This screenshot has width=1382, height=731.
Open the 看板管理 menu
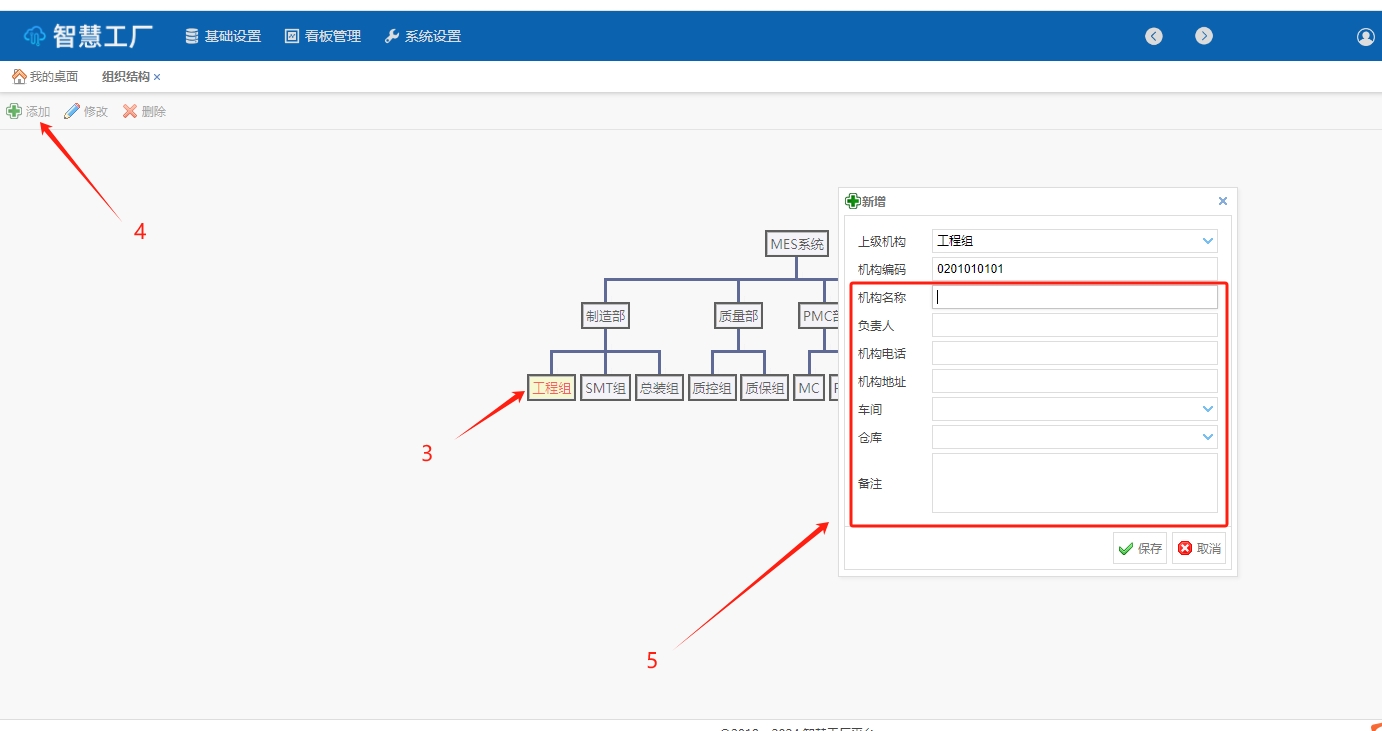coord(323,36)
